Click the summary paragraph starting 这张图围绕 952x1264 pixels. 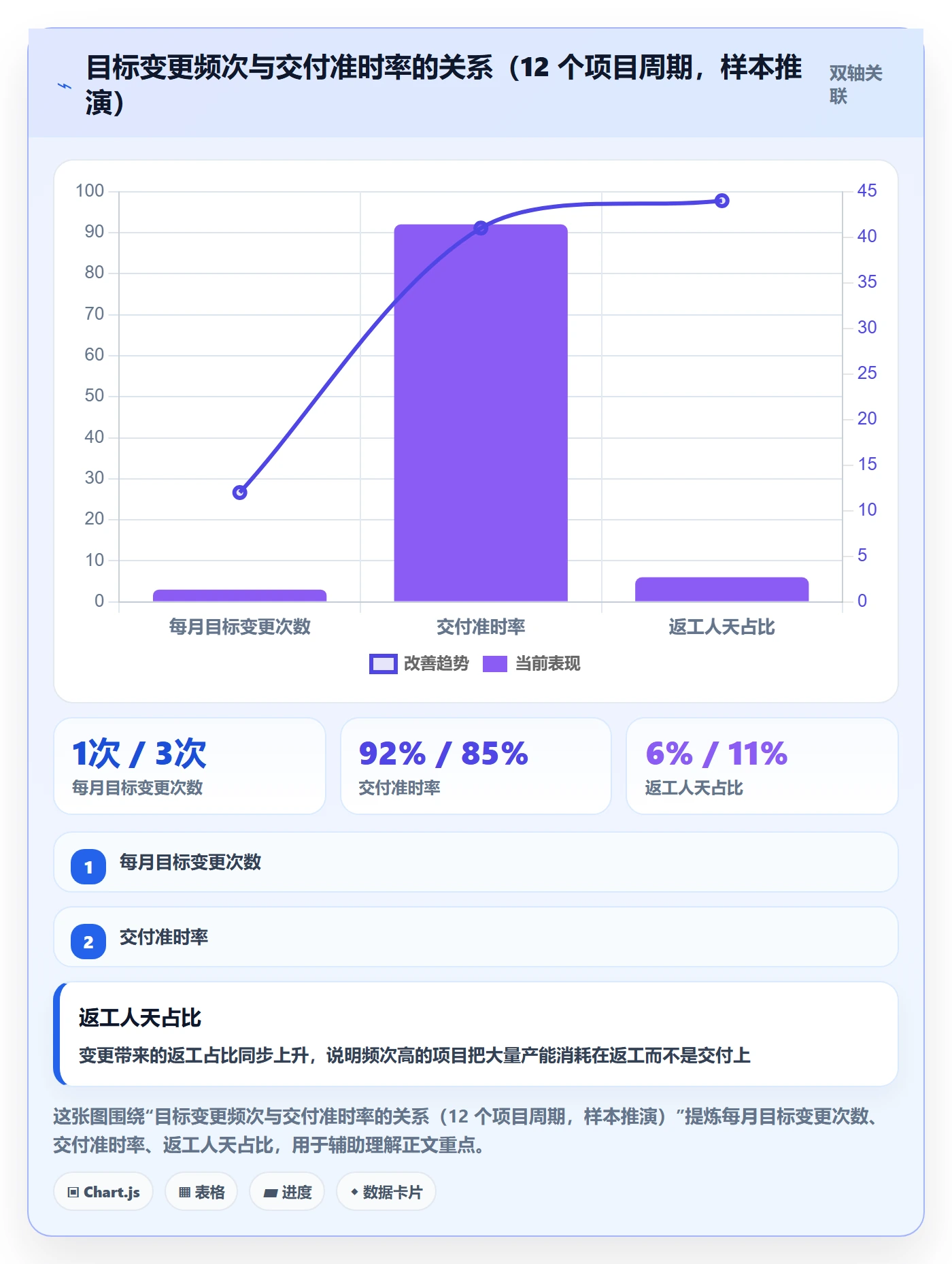(469, 1131)
